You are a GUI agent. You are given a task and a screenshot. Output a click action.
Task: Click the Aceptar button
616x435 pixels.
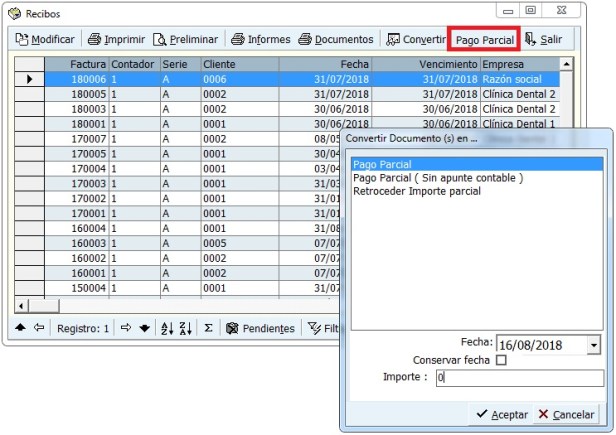[502, 414]
